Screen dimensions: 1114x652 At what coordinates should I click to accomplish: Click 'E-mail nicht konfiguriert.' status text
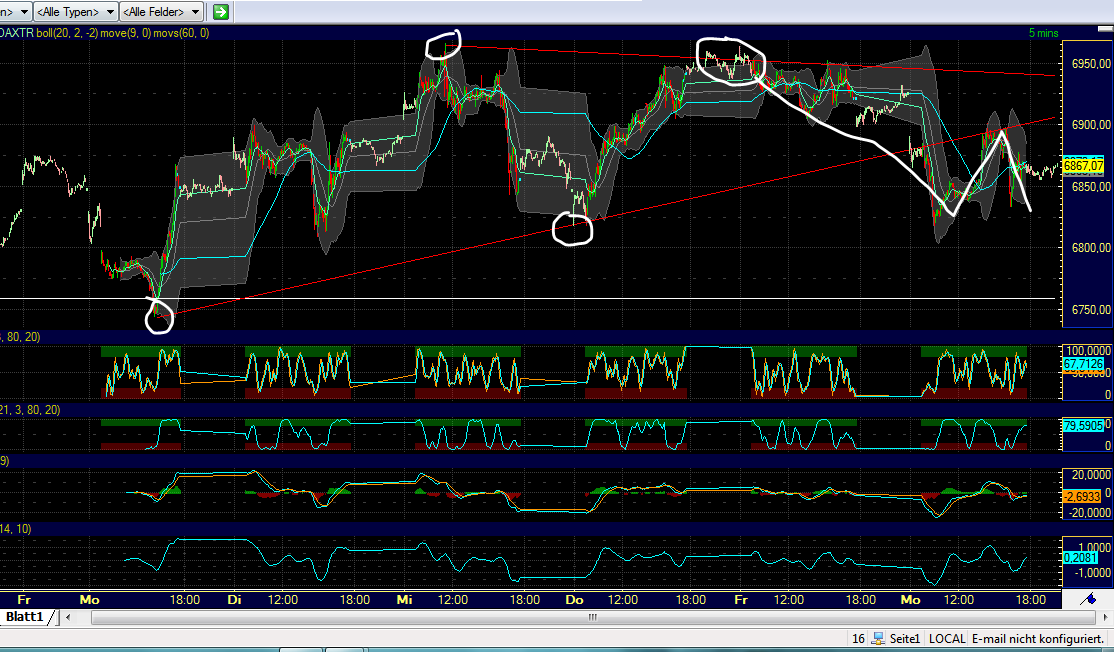(x=1038, y=639)
